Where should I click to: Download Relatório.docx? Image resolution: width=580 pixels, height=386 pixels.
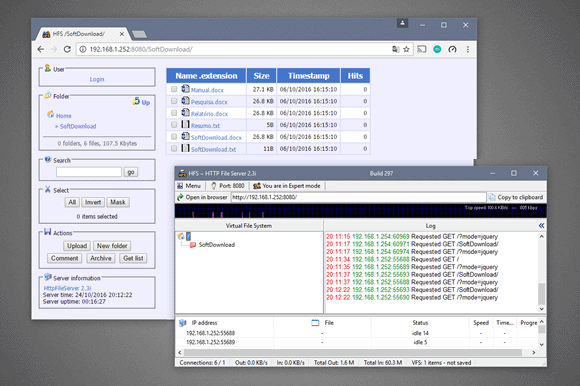[x=209, y=114]
